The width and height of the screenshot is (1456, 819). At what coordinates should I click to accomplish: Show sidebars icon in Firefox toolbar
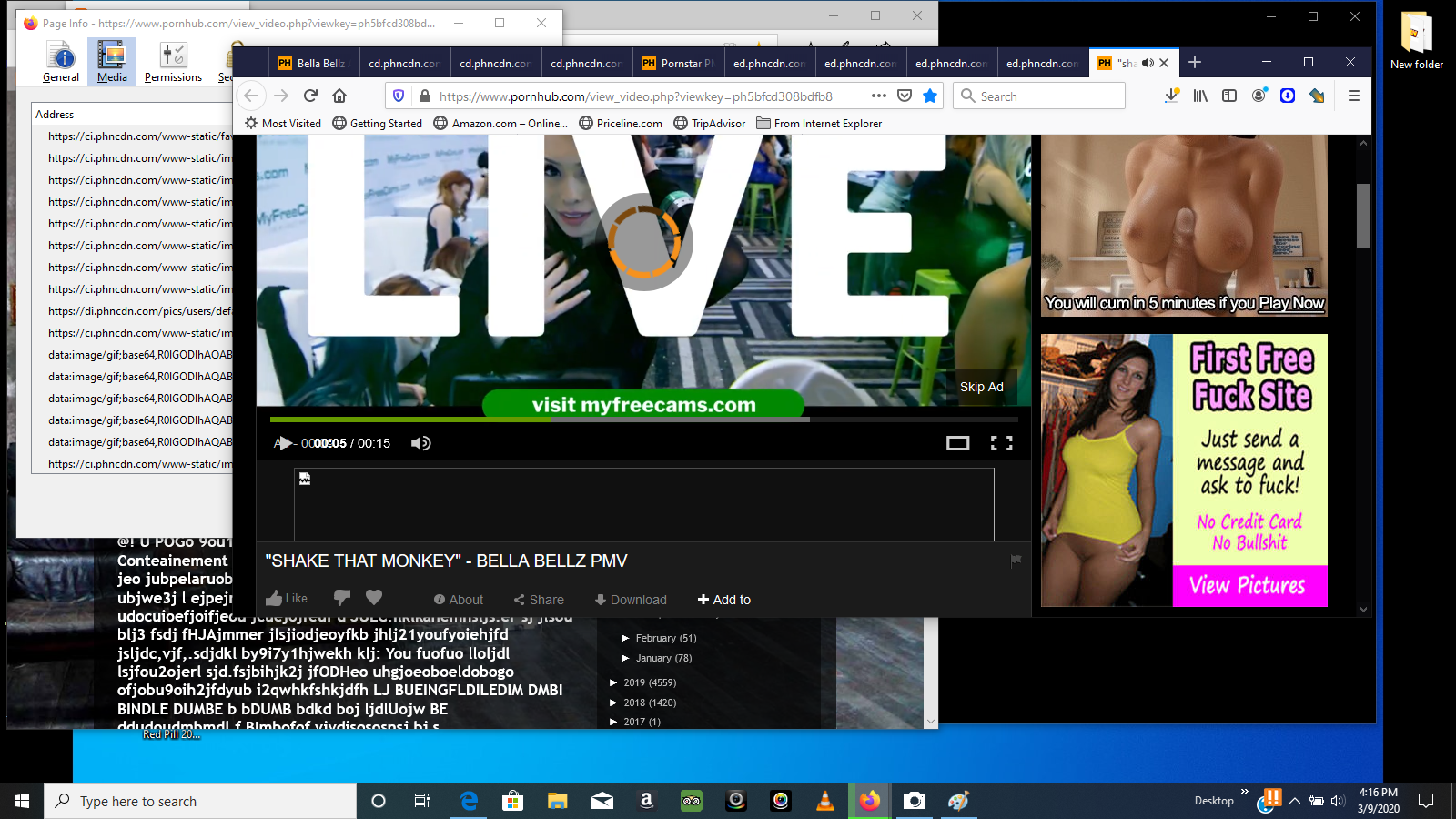1229,96
